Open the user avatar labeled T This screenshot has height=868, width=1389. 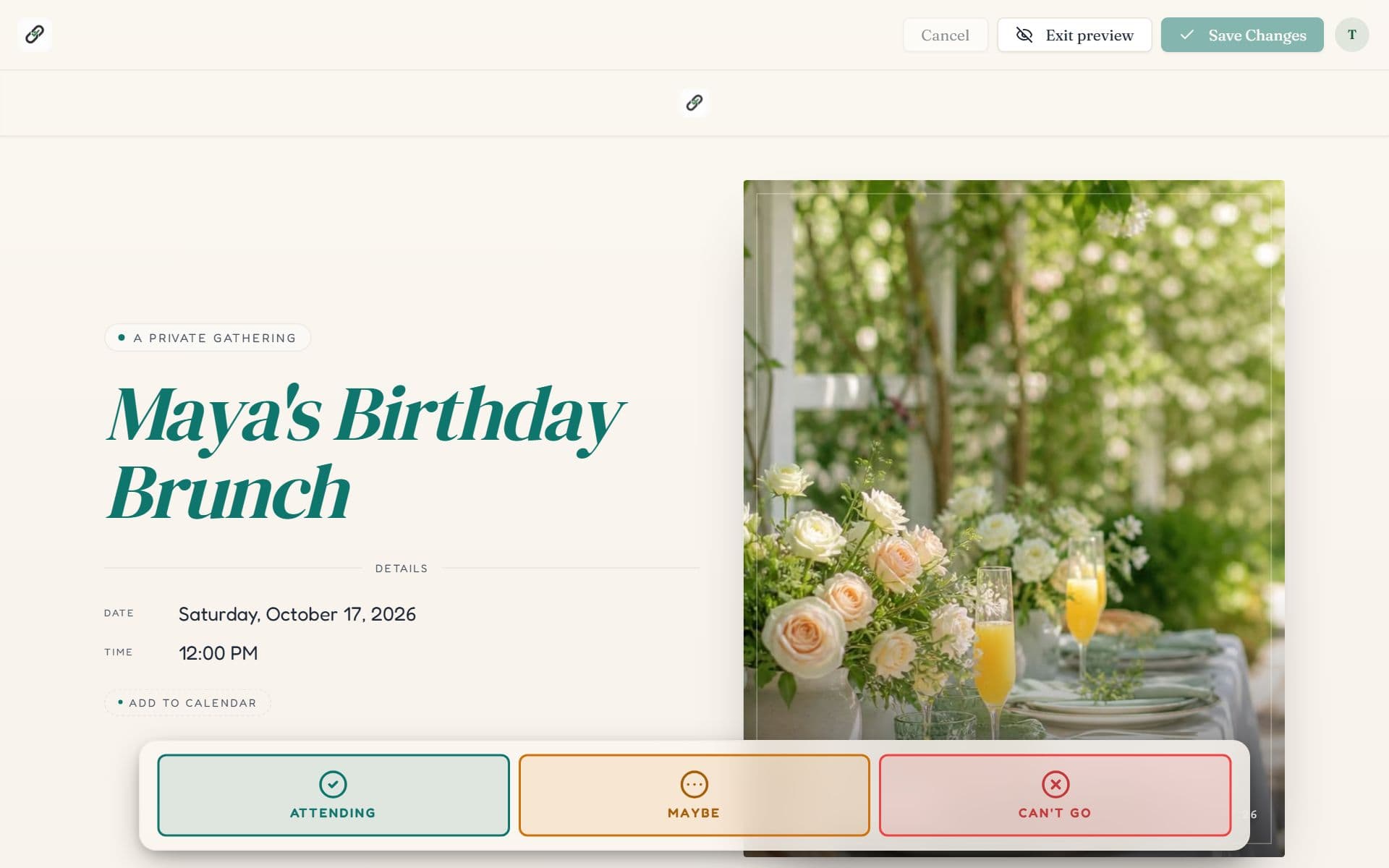1351,35
